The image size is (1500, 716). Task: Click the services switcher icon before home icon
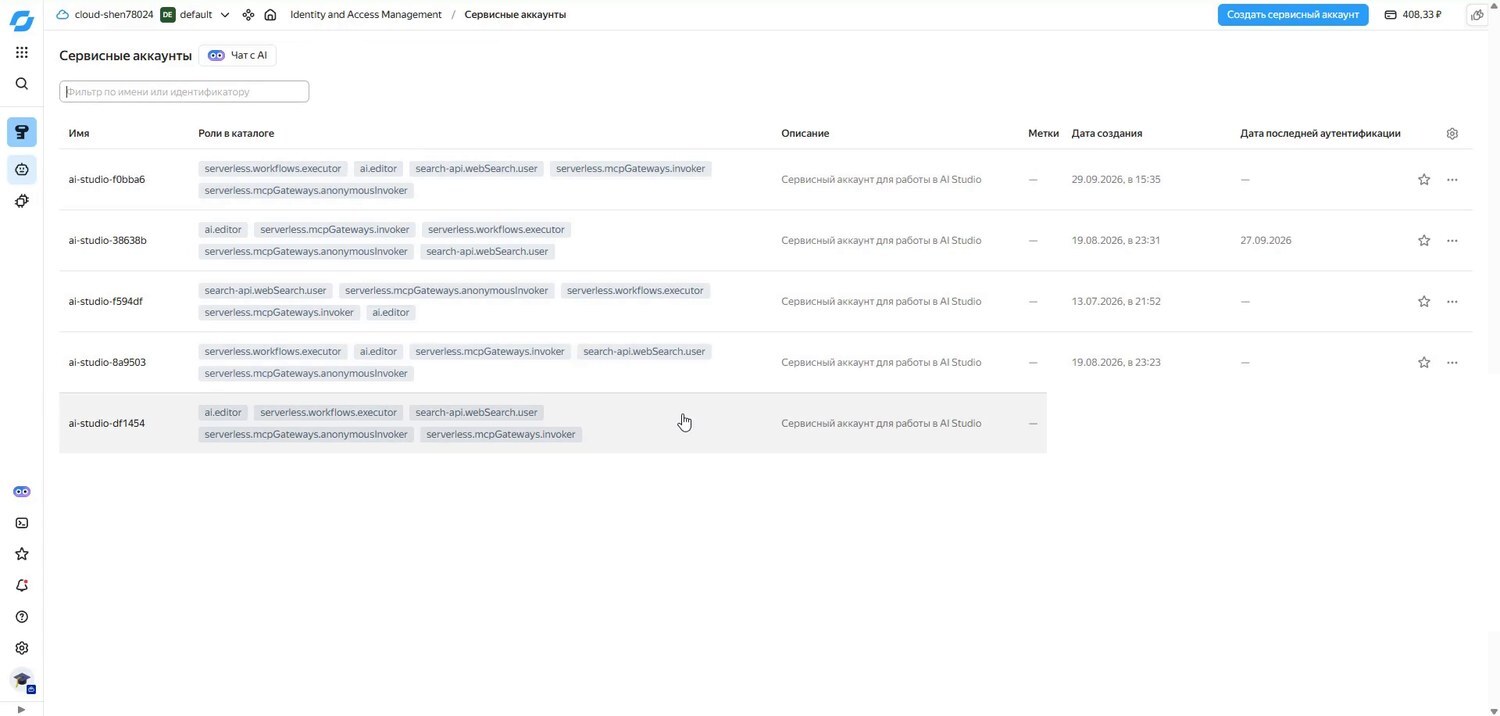point(248,15)
